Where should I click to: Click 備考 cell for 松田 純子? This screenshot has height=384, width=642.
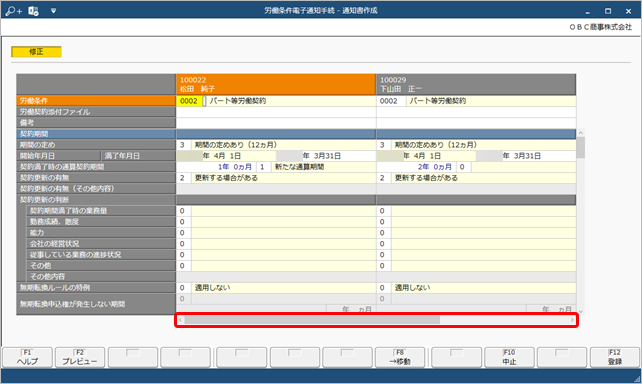[x=276, y=123]
